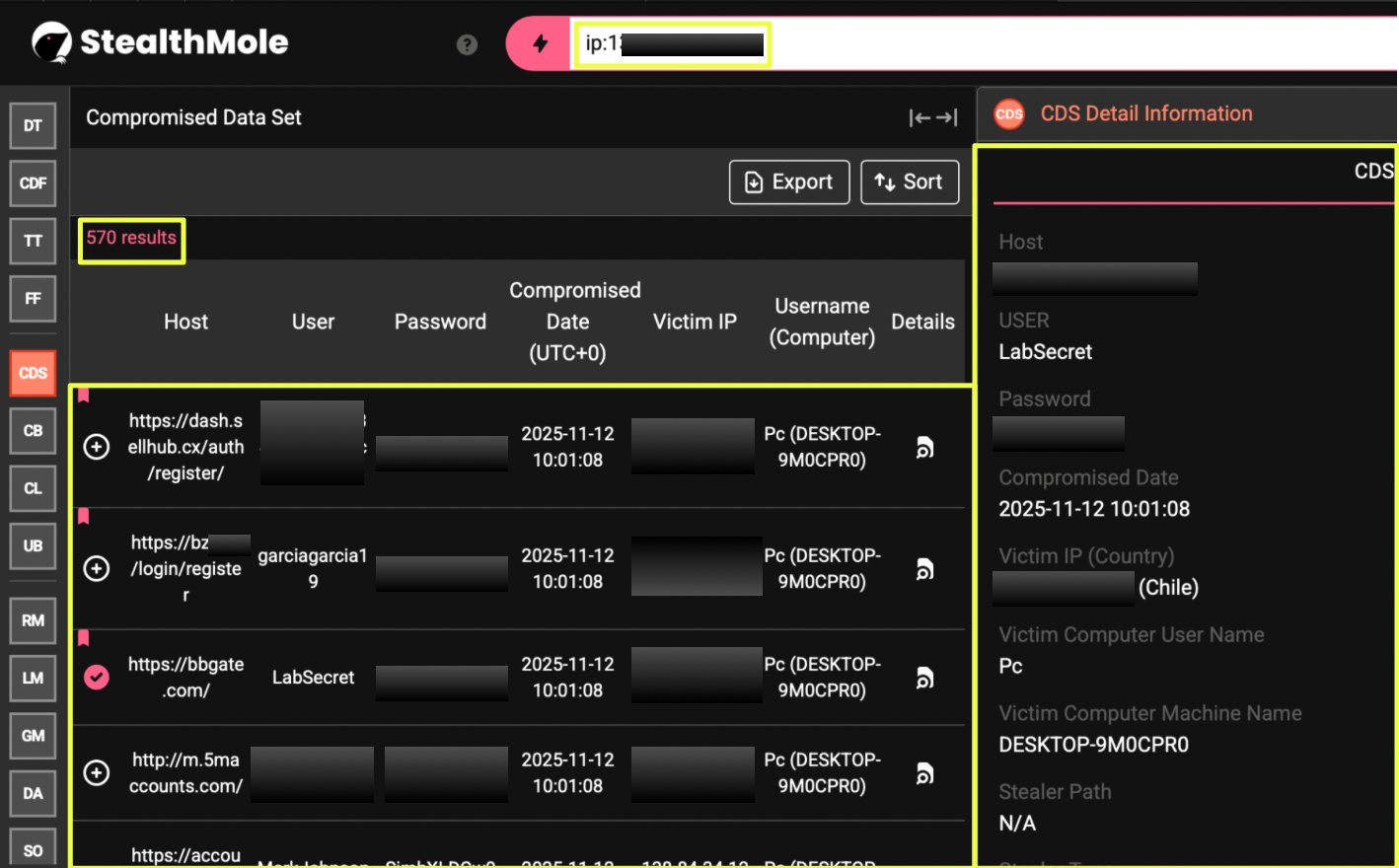Toggle pink bookmark flag on bbgate.com row

[x=84, y=638]
